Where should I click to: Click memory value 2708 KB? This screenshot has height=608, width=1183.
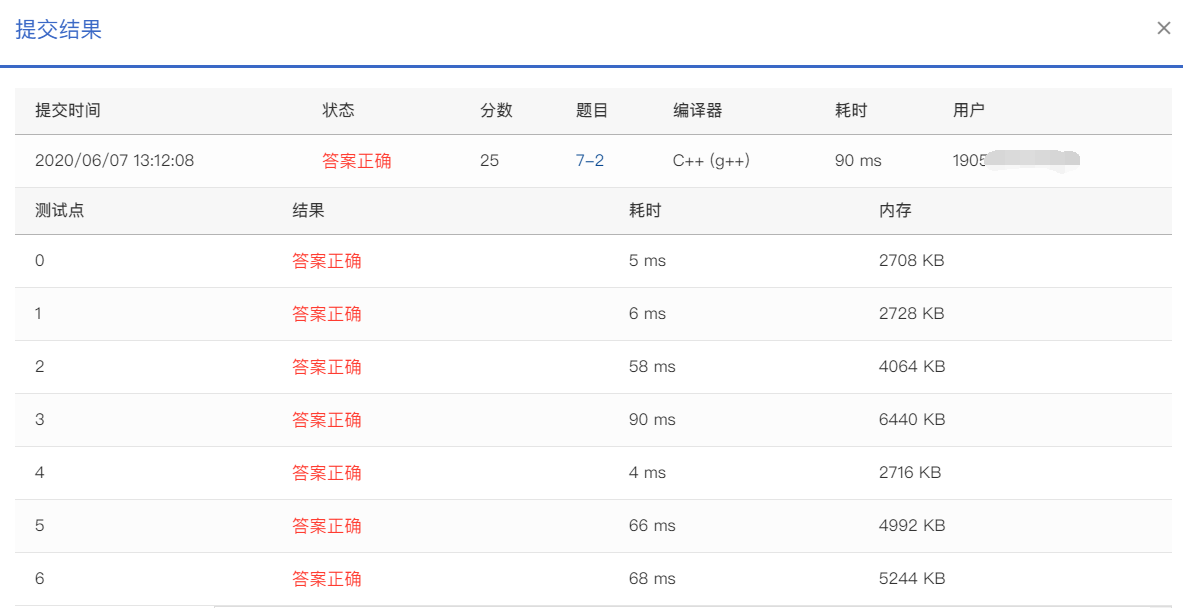pyautogui.click(x=911, y=261)
